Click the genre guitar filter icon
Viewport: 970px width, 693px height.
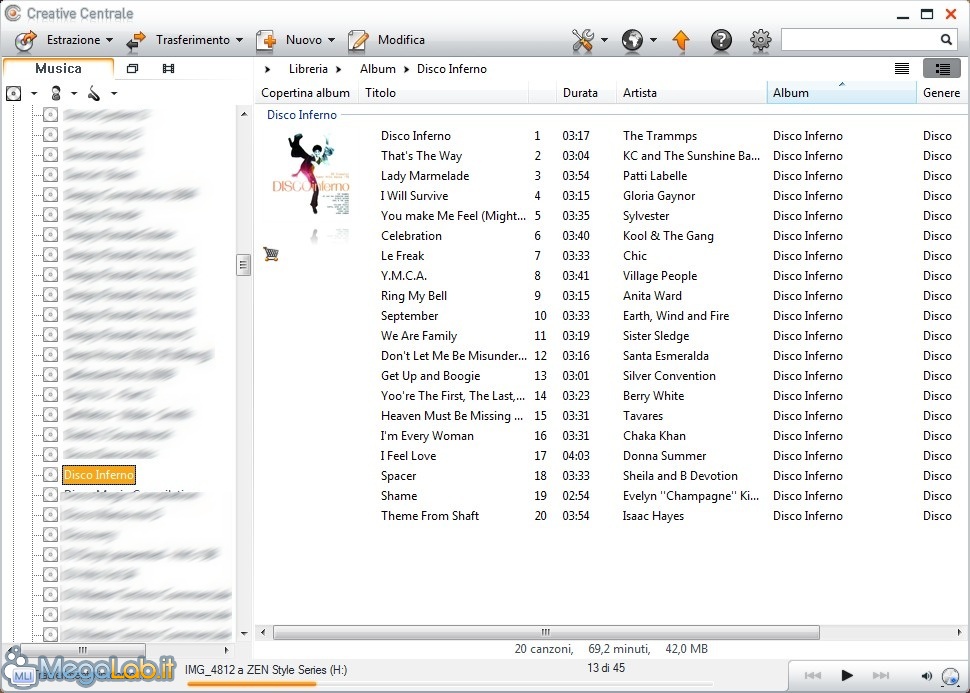tap(94, 93)
